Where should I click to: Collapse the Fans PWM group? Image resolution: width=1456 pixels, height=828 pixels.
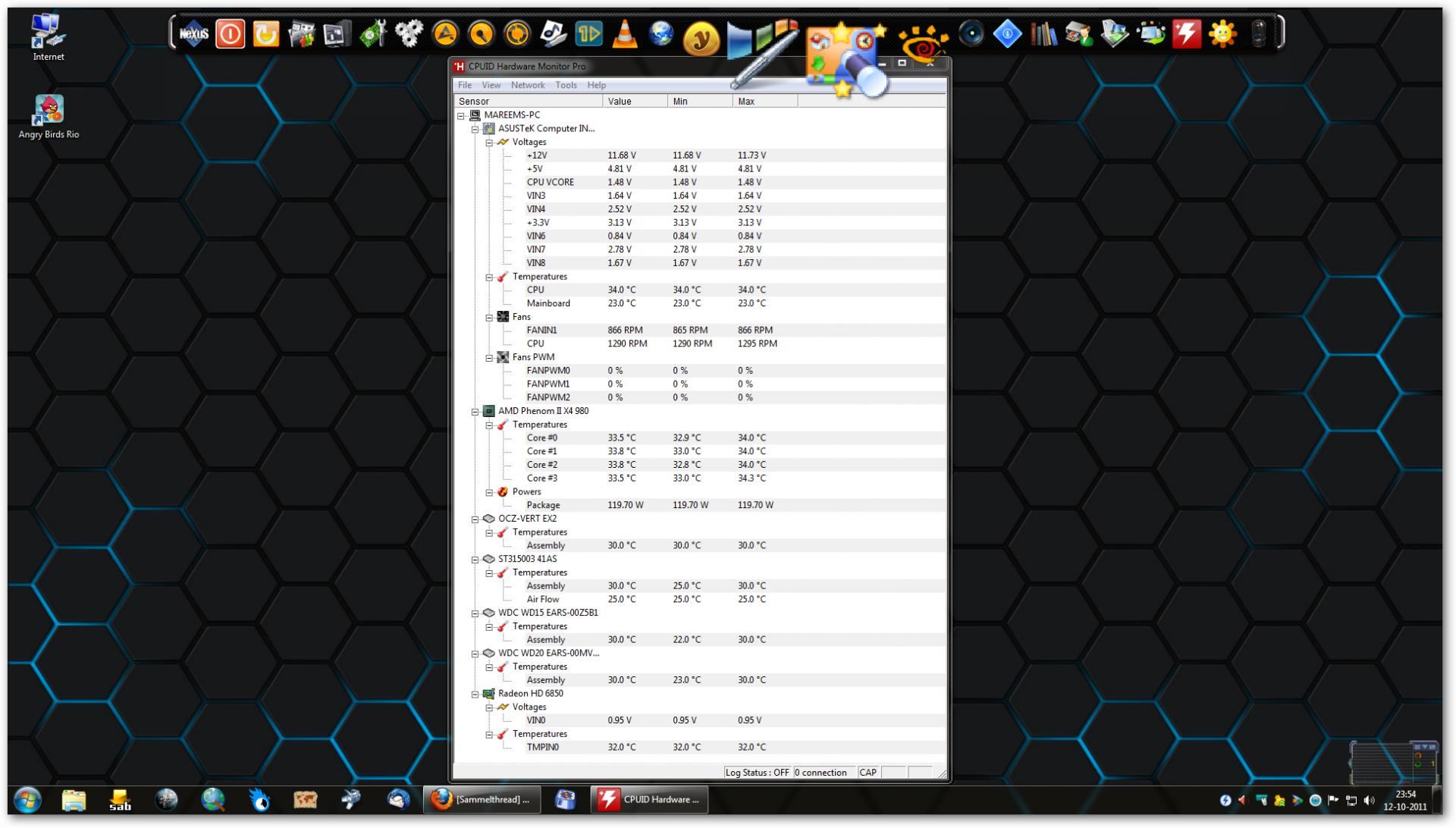coord(489,357)
